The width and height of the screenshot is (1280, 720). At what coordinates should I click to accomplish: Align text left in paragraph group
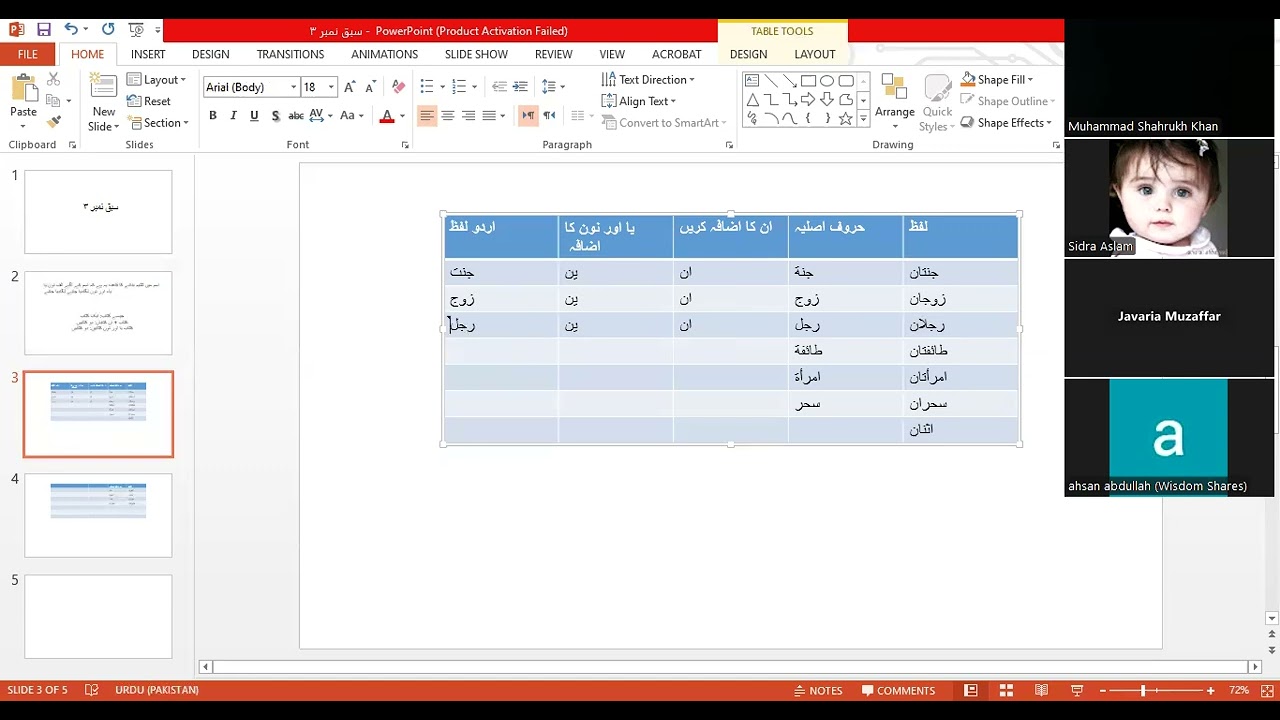tap(427, 116)
